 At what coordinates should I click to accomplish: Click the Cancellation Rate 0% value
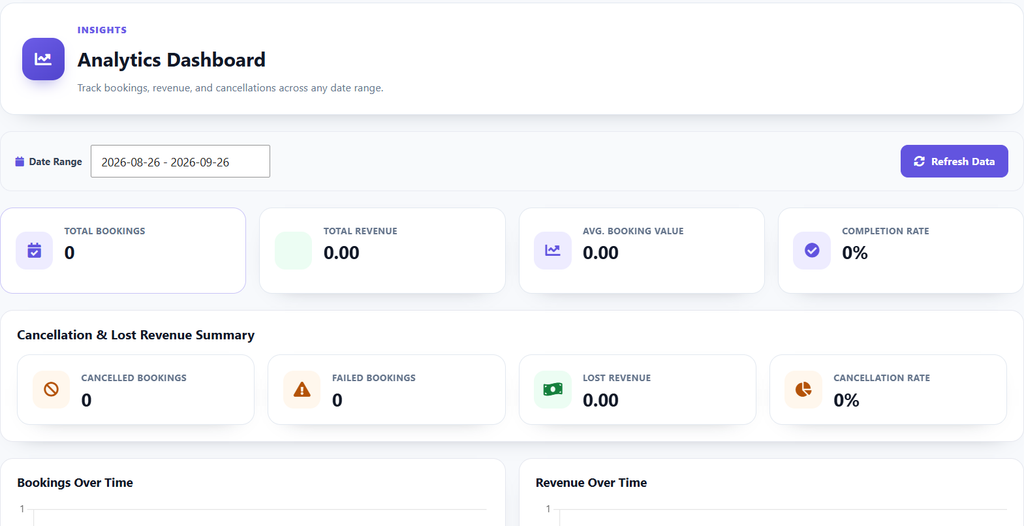(846, 400)
